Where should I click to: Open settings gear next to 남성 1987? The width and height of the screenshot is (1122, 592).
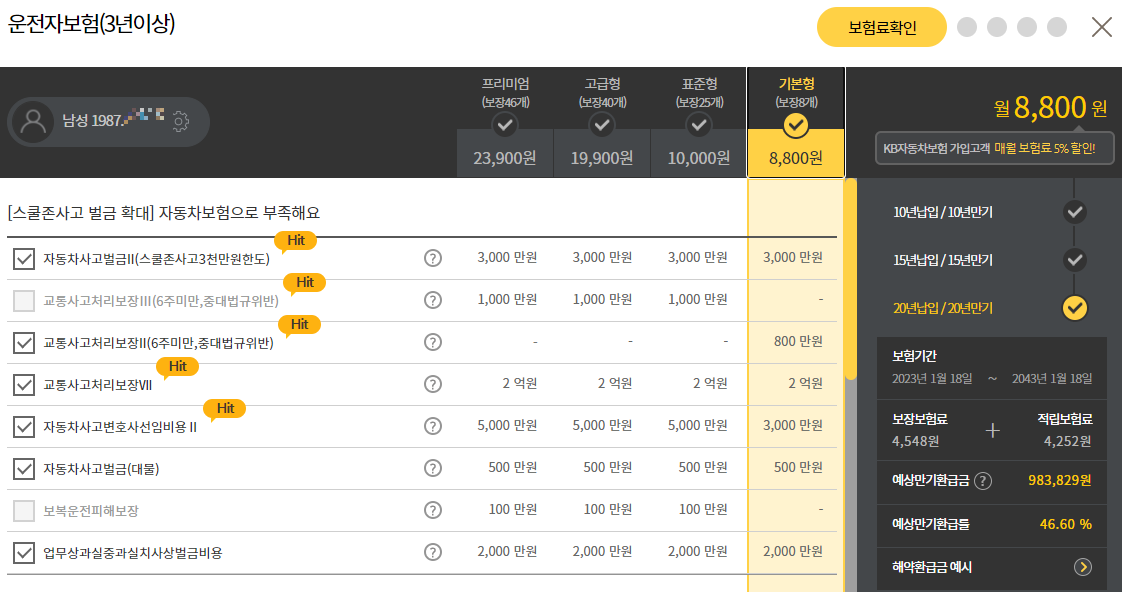click(180, 121)
